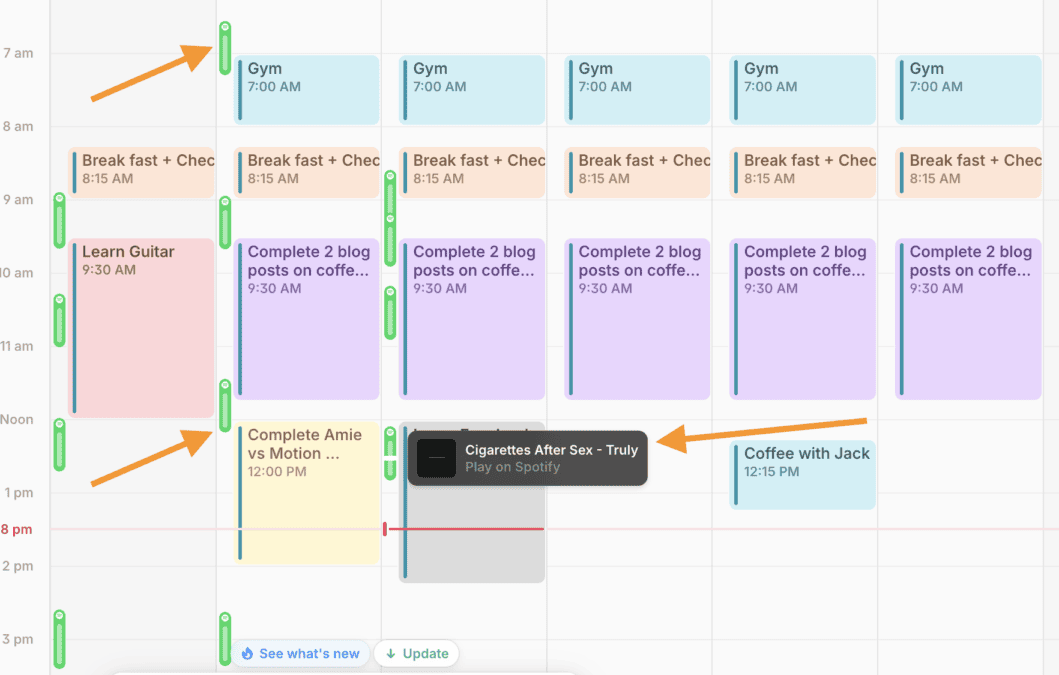
Task: Toggle the green pill near the 3 pm row
Action: (58, 640)
